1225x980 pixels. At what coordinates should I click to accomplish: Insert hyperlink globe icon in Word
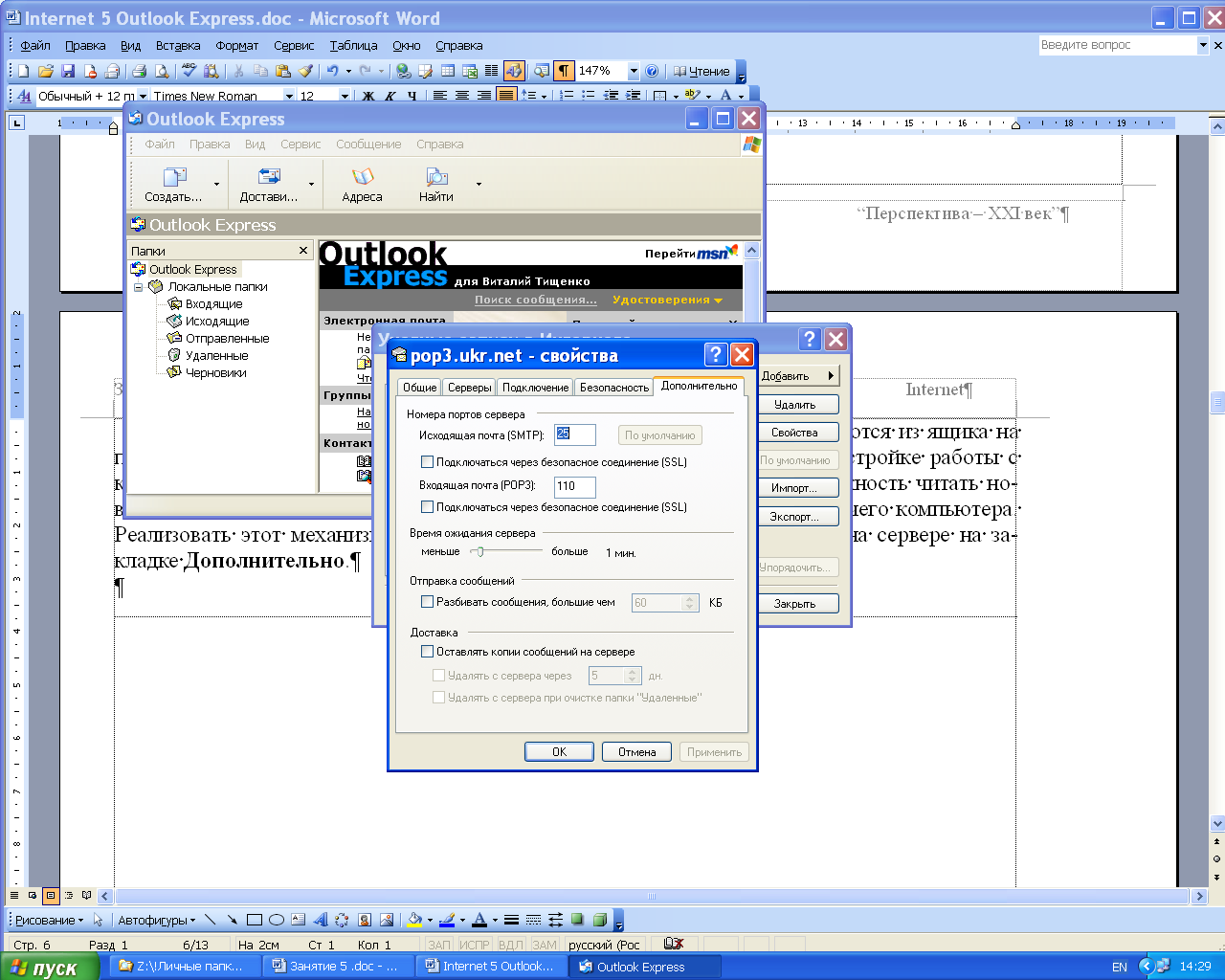coord(403,71)
